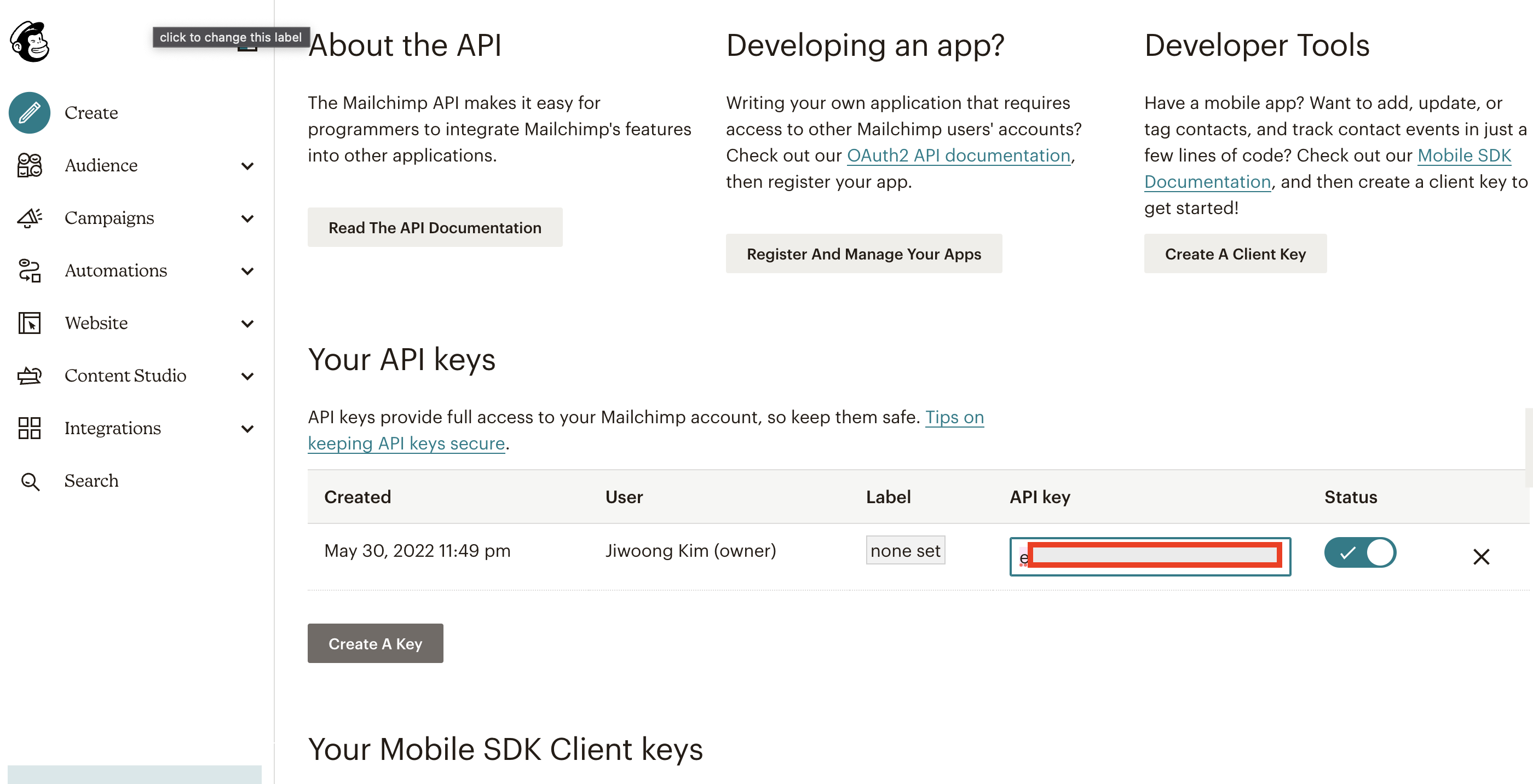This screenshot has width=1533, height=784.
Task: Click Register And Manage Your Apps
Action: 863,253
